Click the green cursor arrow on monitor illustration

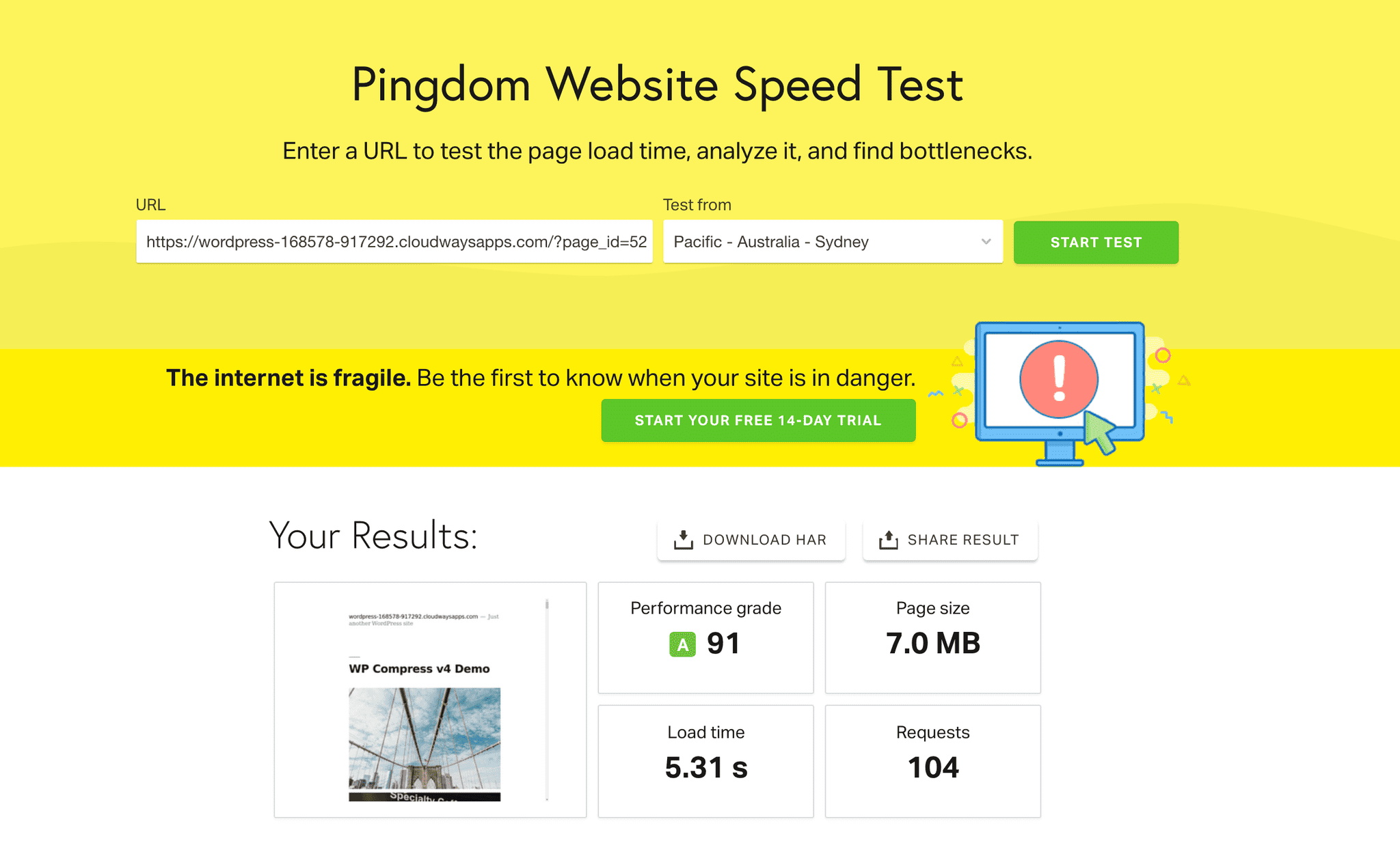(x=1099, y=432)
